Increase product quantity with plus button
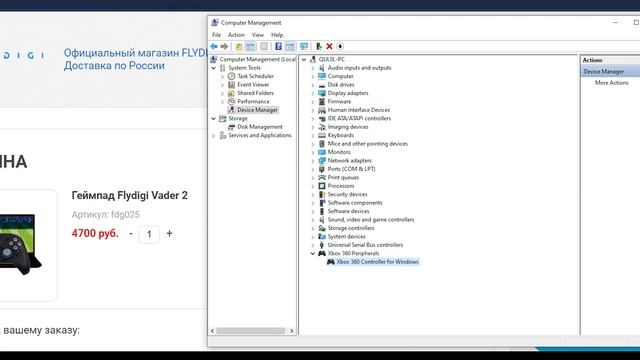 pos(169,233)
